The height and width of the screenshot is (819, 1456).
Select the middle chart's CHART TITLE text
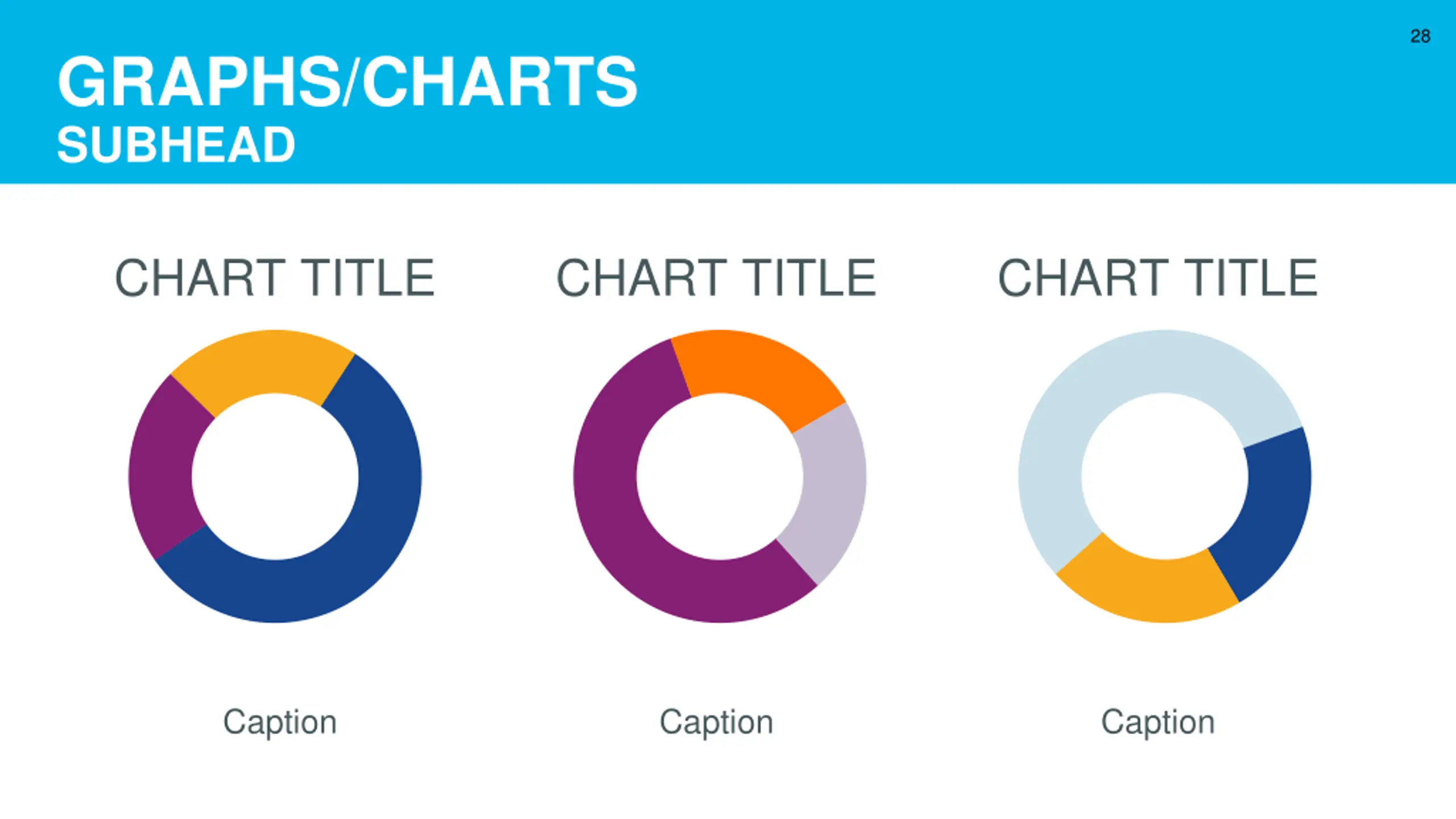click(x=717, y=278)
